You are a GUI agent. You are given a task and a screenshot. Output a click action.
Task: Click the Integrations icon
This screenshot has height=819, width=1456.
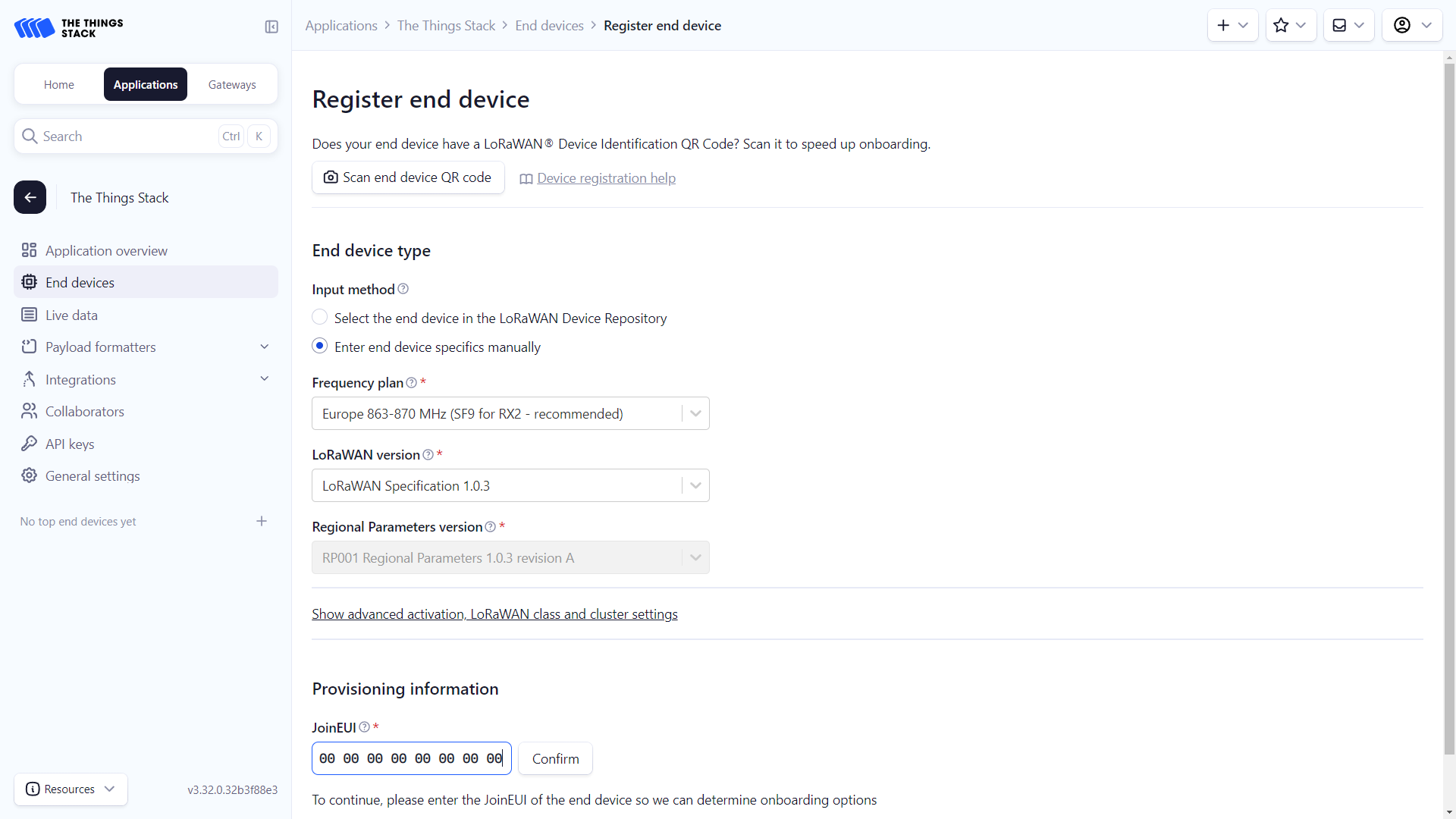click(29, 378)
